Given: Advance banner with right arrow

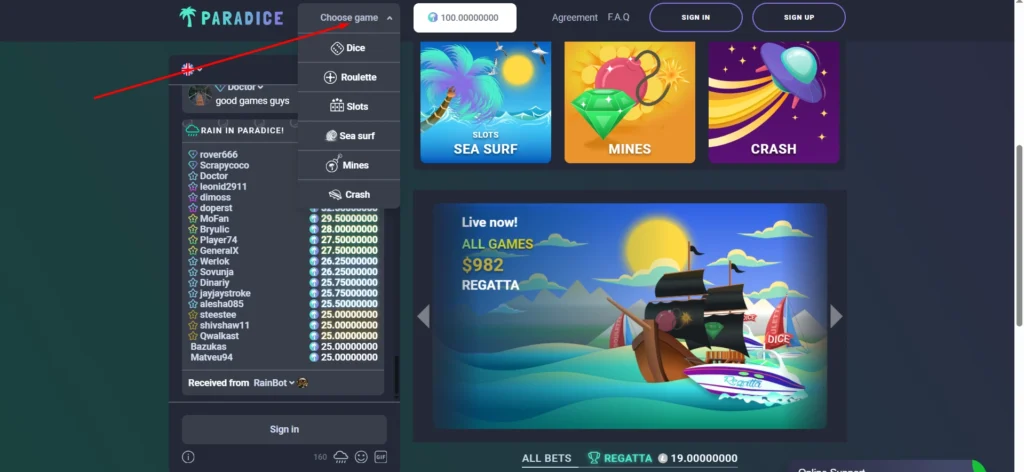Looking at the screenshot, I should (x=836, y=316).
